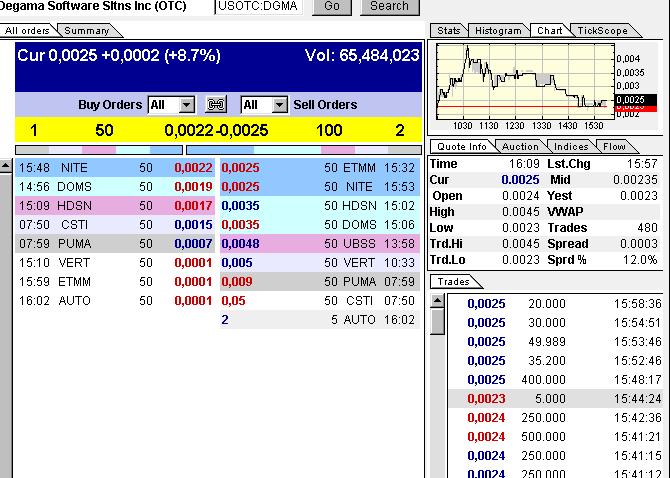Select the 0,0023 trade at 15:44:24
The height and width of the screenshot is (478, 670).
(x=555, y=399)
